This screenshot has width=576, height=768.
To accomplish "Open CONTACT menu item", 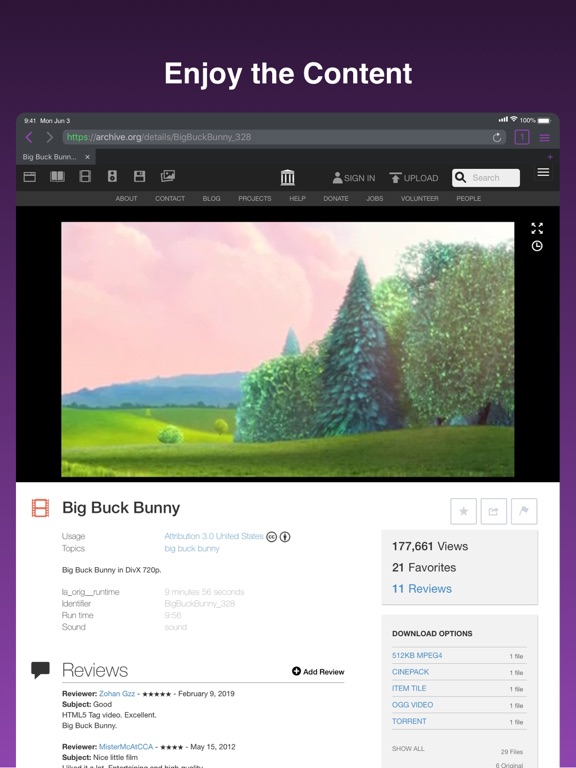I will pos(170,198).
